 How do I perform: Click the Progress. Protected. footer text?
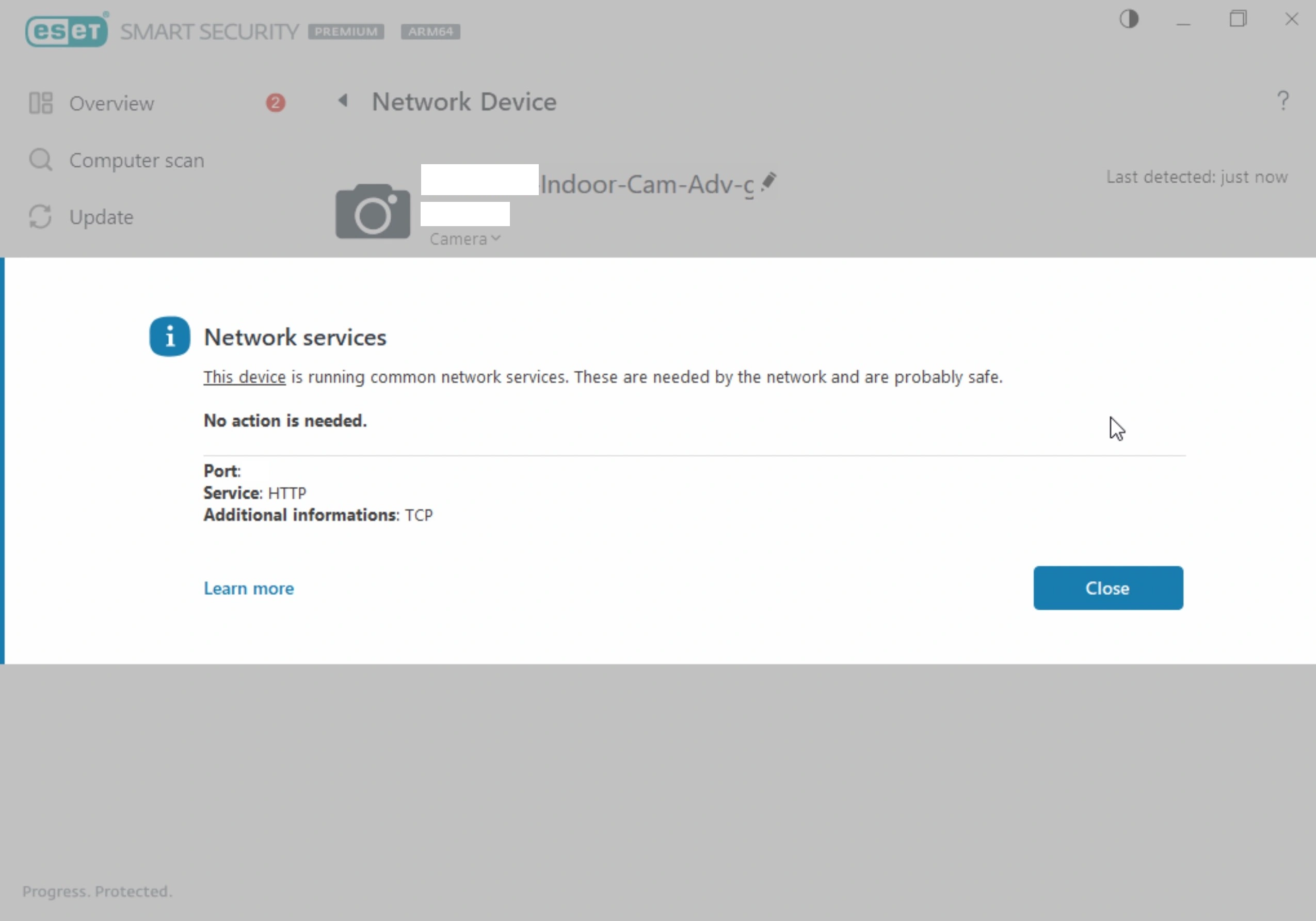coord(97,891)
